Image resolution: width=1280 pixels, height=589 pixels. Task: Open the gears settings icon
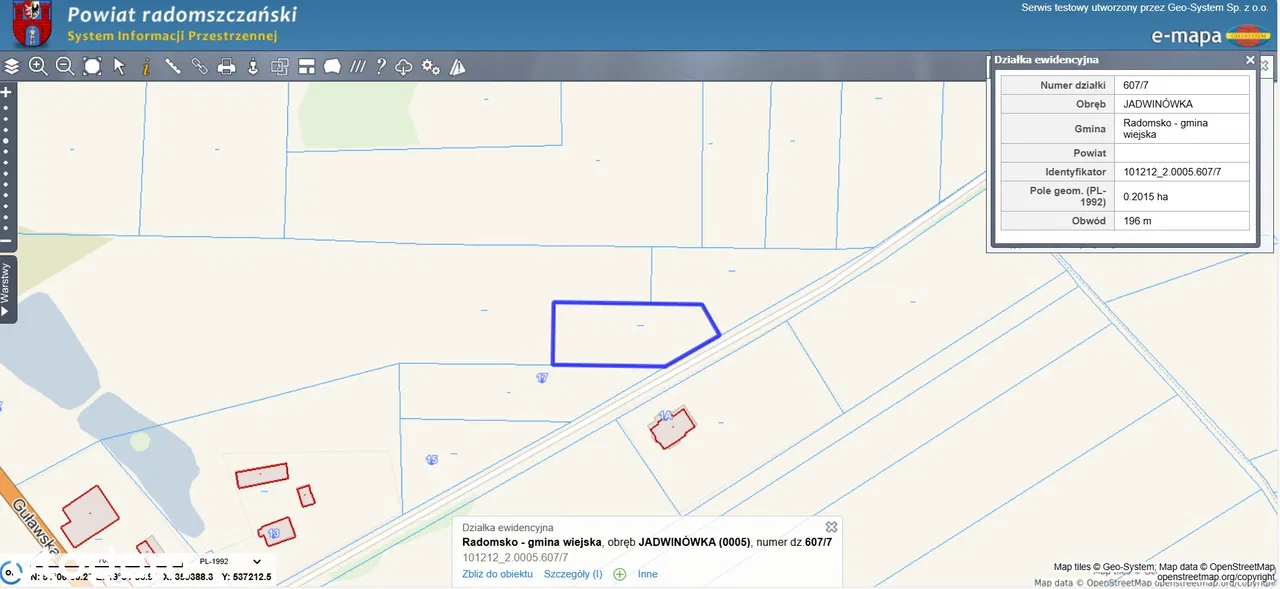coord(431,67)
